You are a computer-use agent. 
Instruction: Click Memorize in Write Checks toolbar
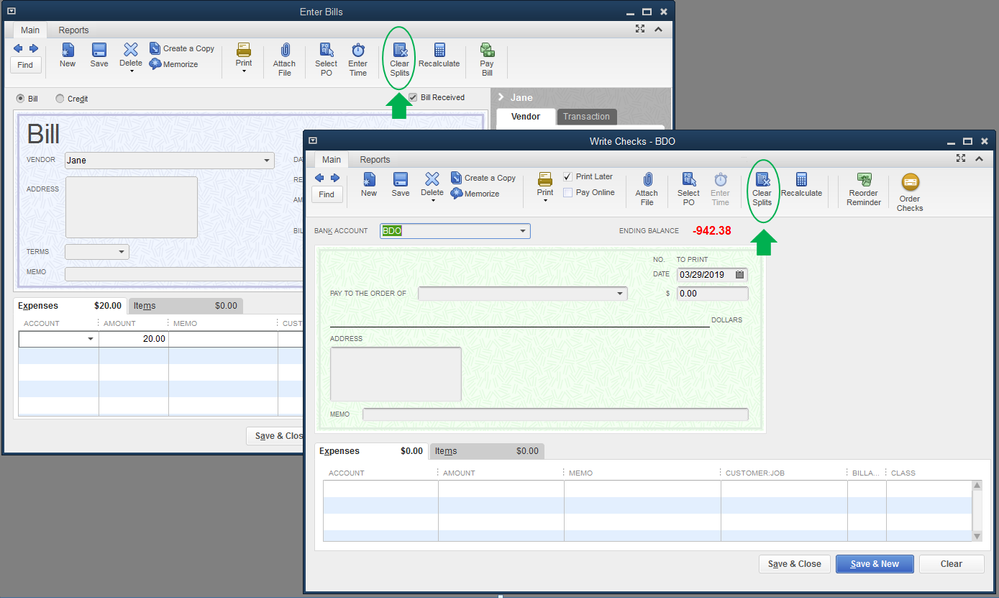point(475,194)
